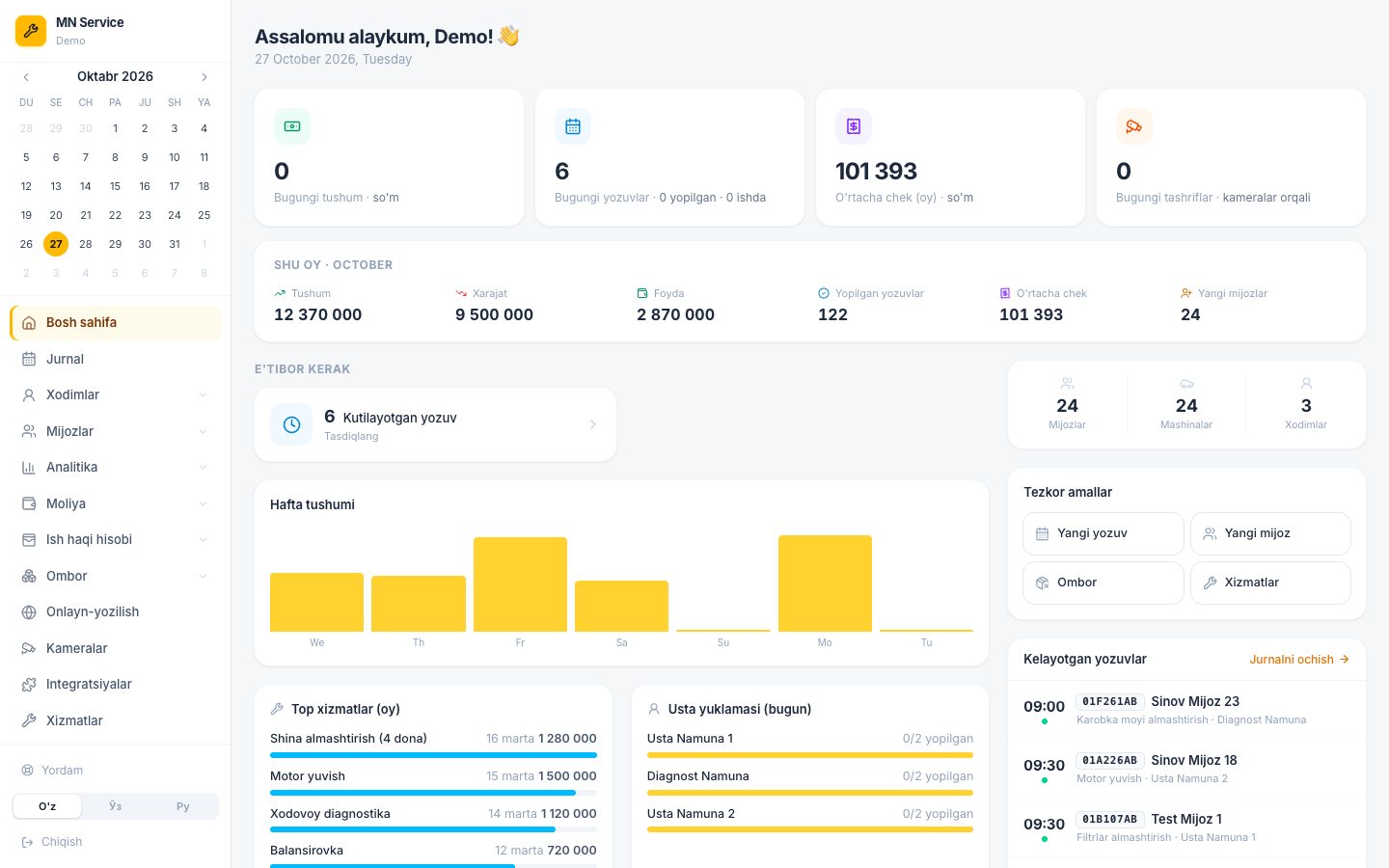Switch language to O'z
The image size is (1389, 868).
[x=47, y=806]
